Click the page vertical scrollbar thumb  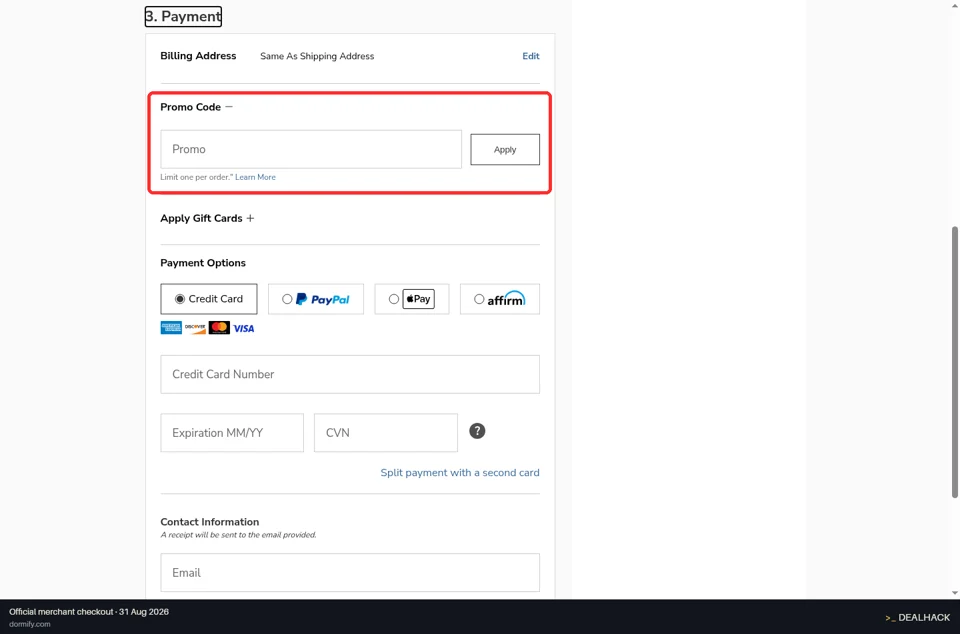click(x=954, y=362)
